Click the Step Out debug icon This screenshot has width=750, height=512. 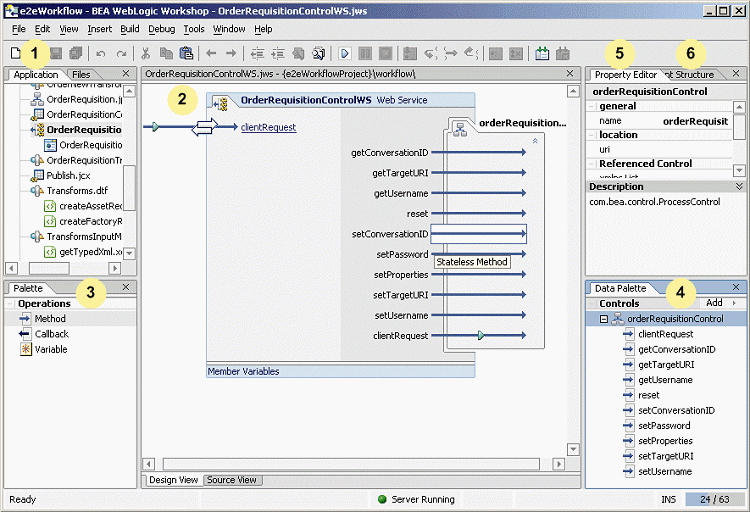click(x=471, y=54)
